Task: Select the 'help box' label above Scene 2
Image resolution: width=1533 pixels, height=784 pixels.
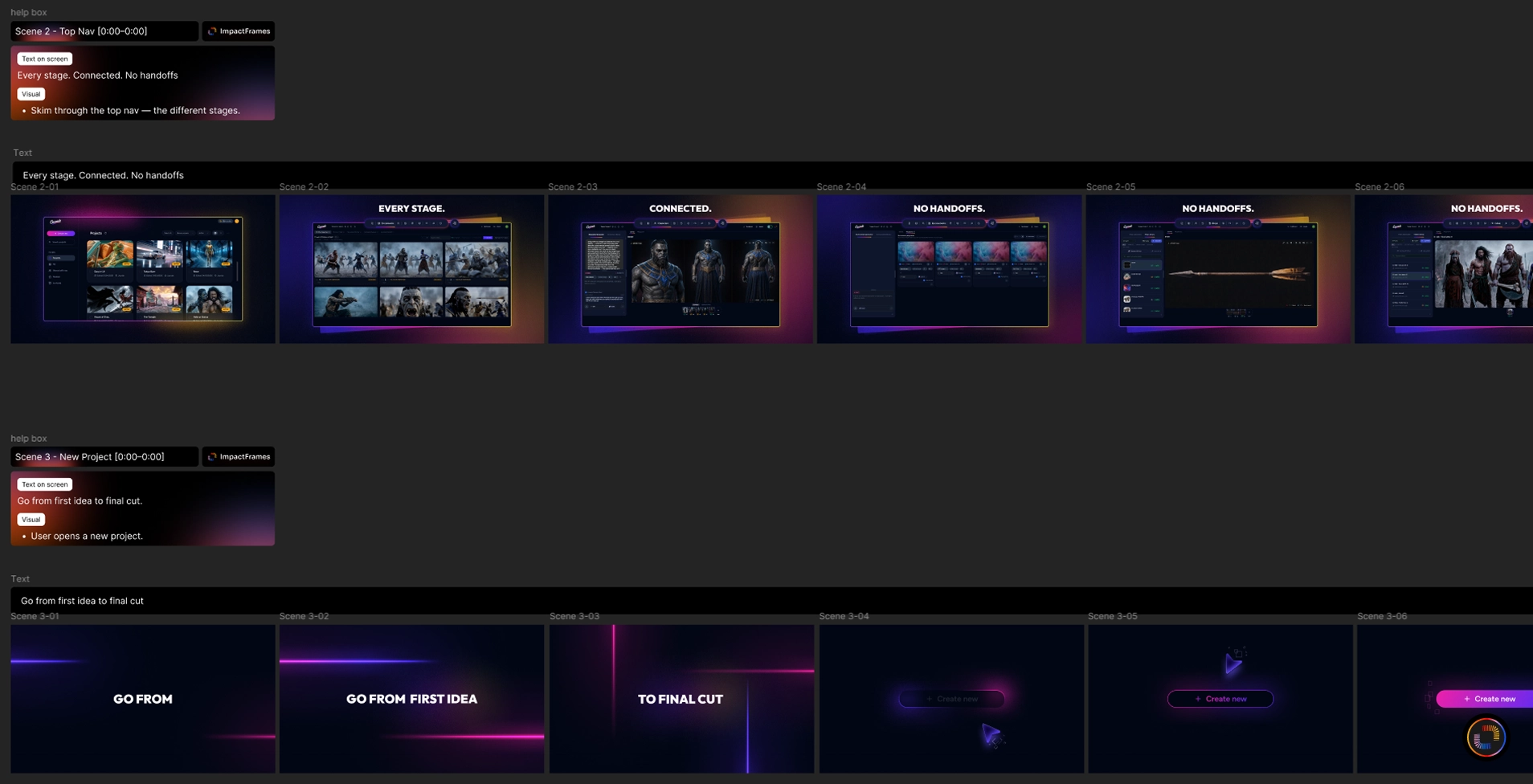Action: point(29,13)
